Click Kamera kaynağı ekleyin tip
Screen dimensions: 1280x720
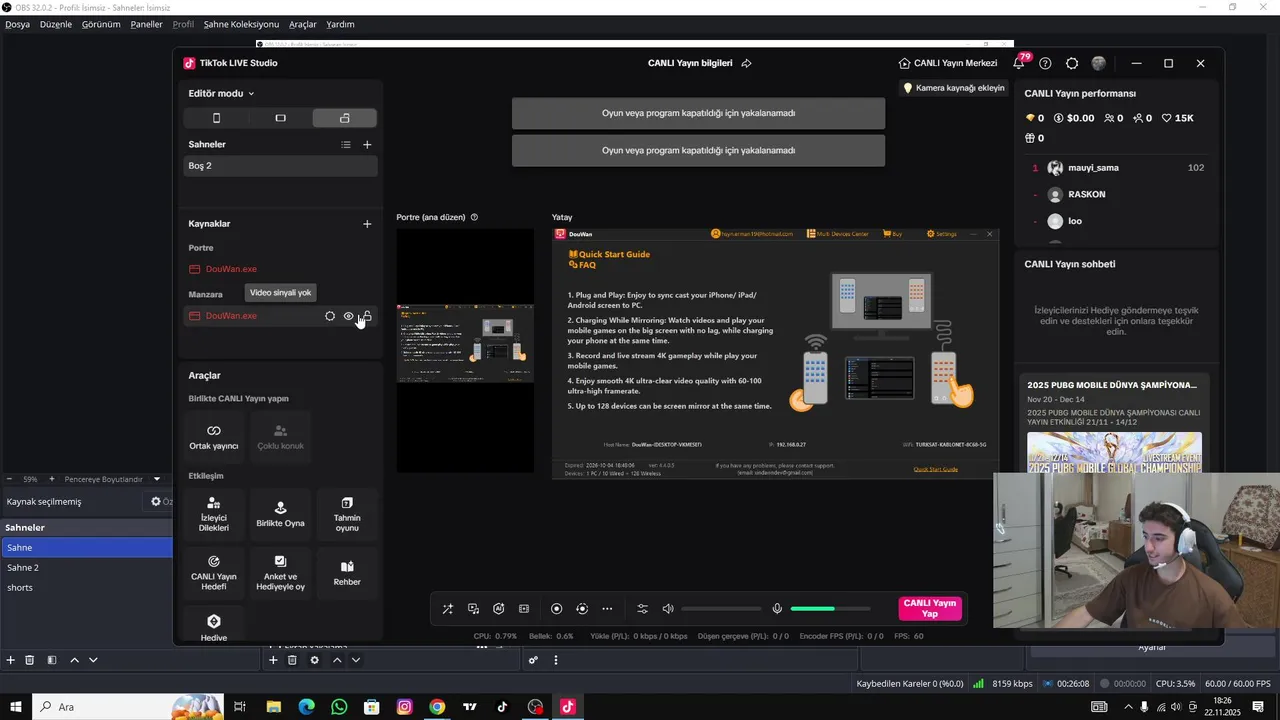[x=954, y=88]
